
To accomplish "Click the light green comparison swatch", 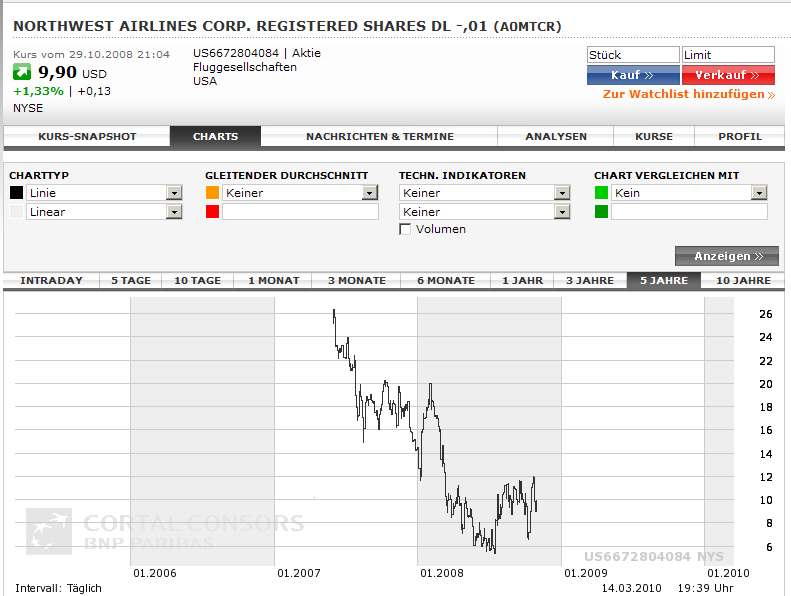I will (601, 192).
